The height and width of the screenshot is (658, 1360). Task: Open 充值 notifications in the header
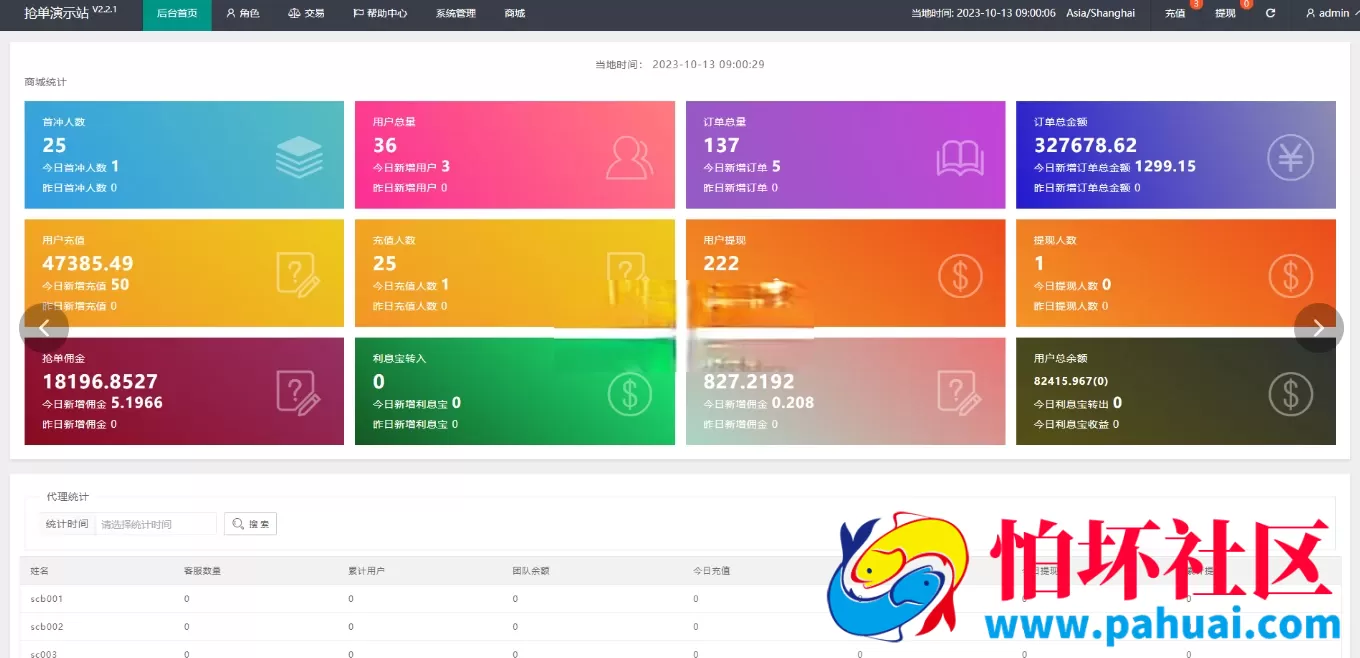pyautogui.click(x=1175, y=14)
